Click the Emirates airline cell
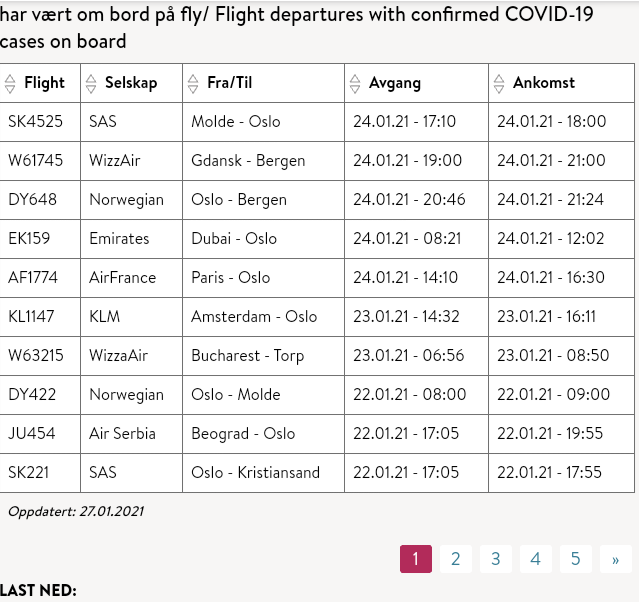Screen dimensions: 639x602 point(119,239)
